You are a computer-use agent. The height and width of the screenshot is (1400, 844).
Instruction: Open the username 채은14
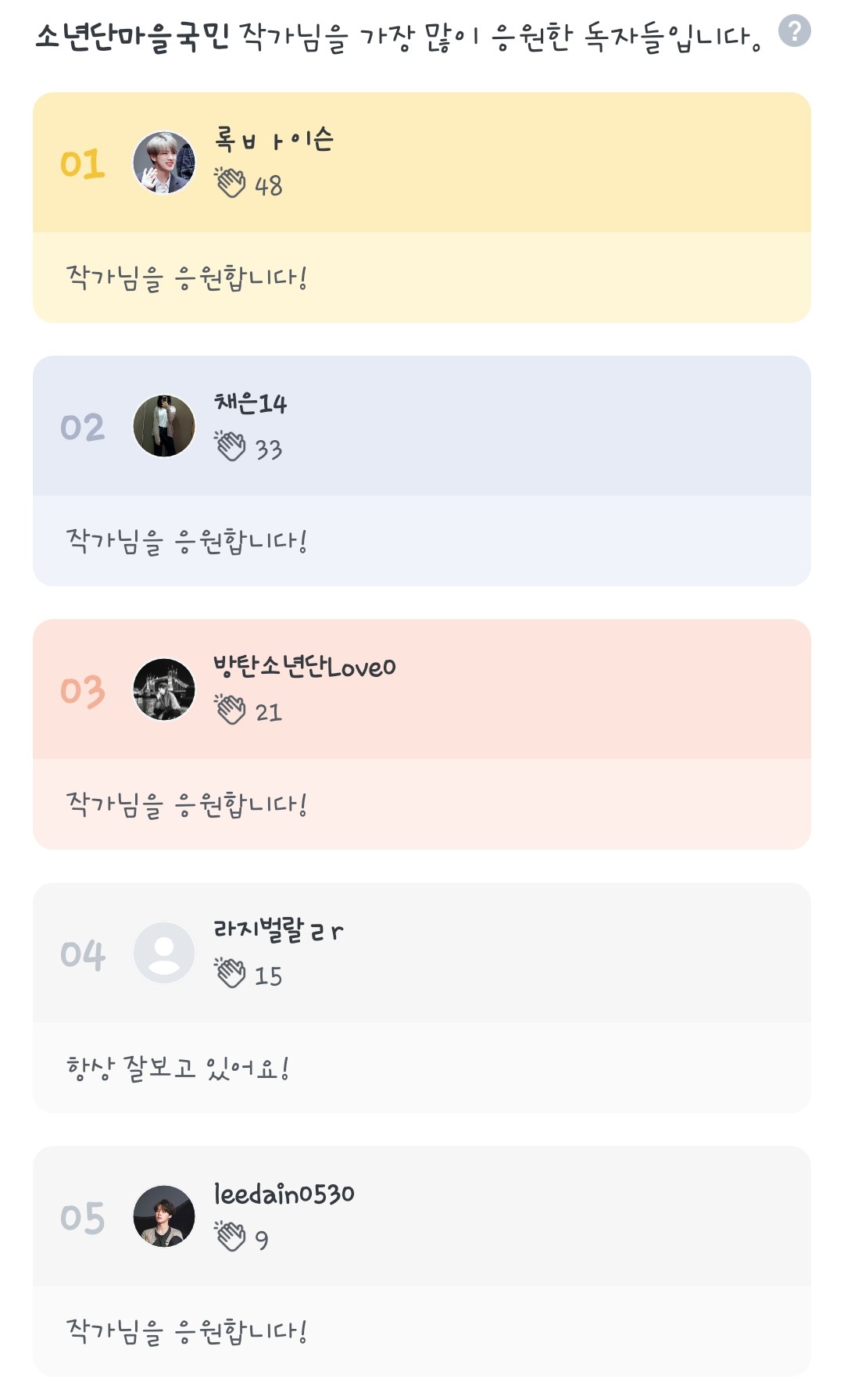pyautogui.click(x=251, y=403)
